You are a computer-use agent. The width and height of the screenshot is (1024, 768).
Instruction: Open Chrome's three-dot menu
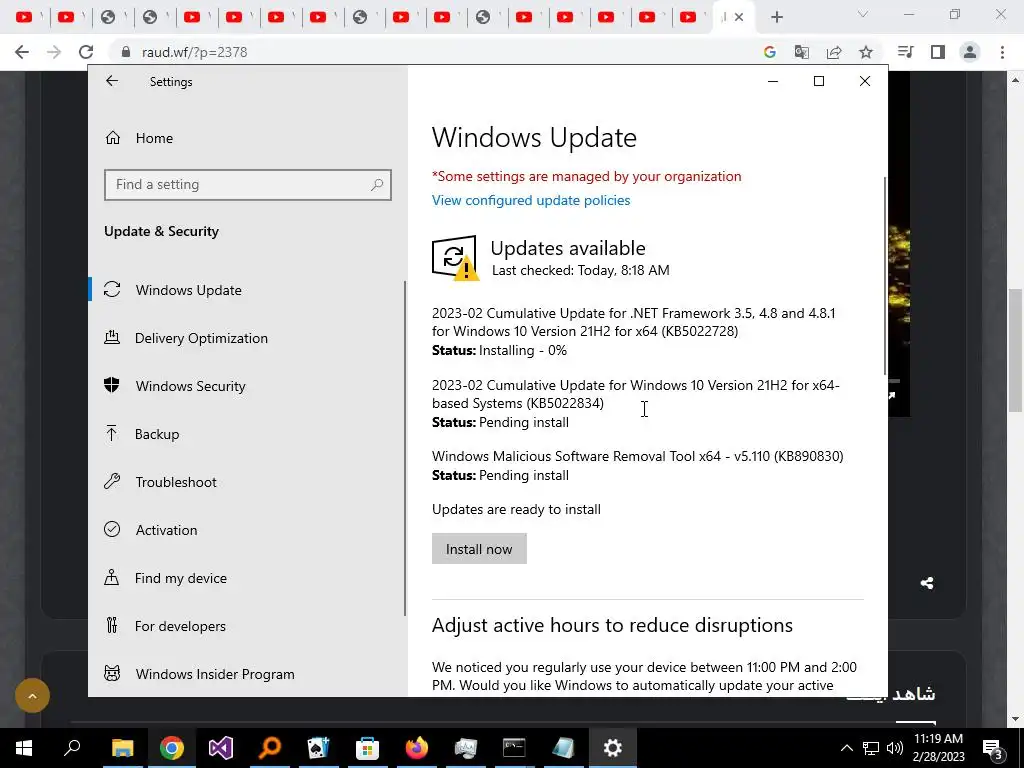coord(1002,52)
